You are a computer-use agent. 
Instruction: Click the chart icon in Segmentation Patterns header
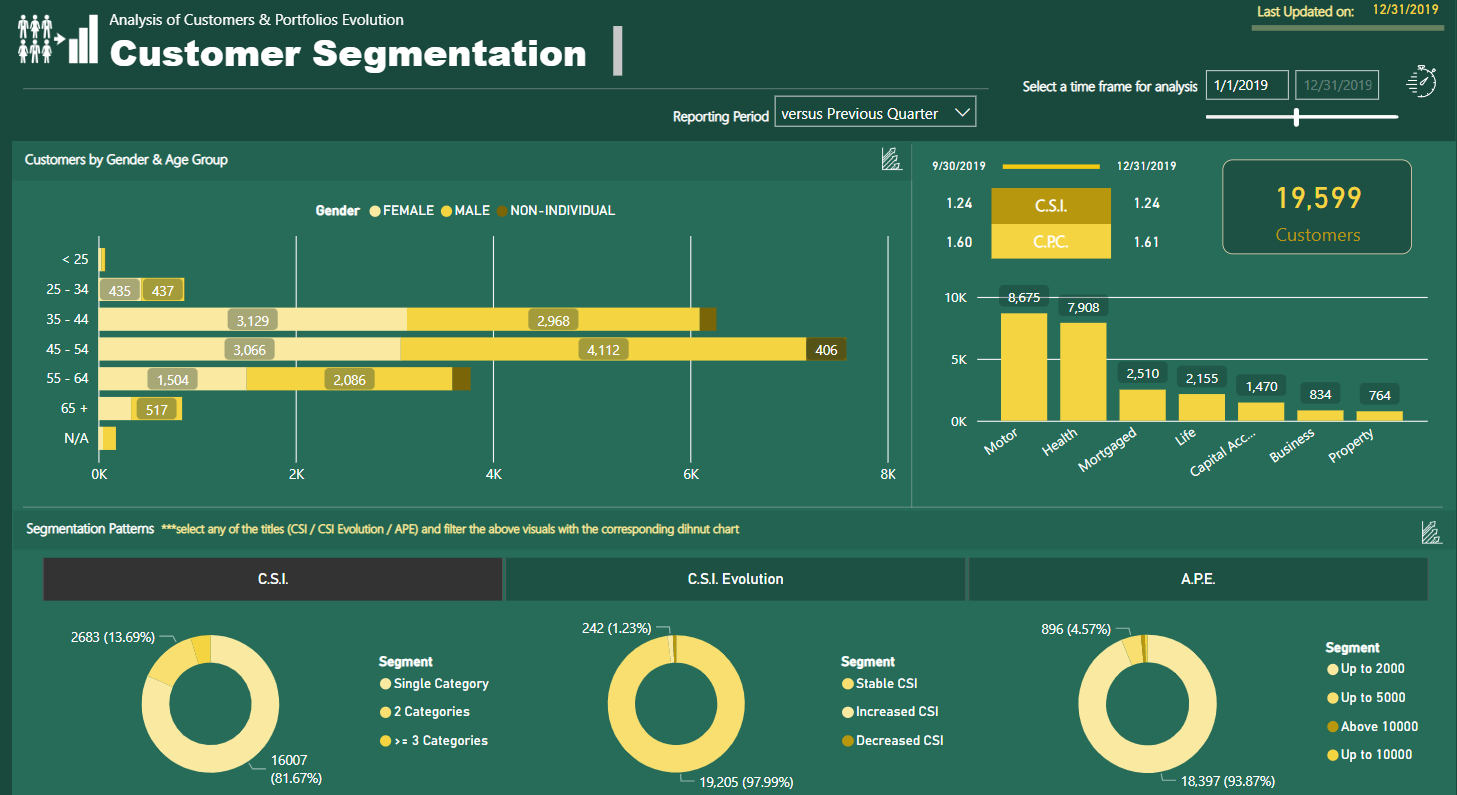pos(1431,532)
